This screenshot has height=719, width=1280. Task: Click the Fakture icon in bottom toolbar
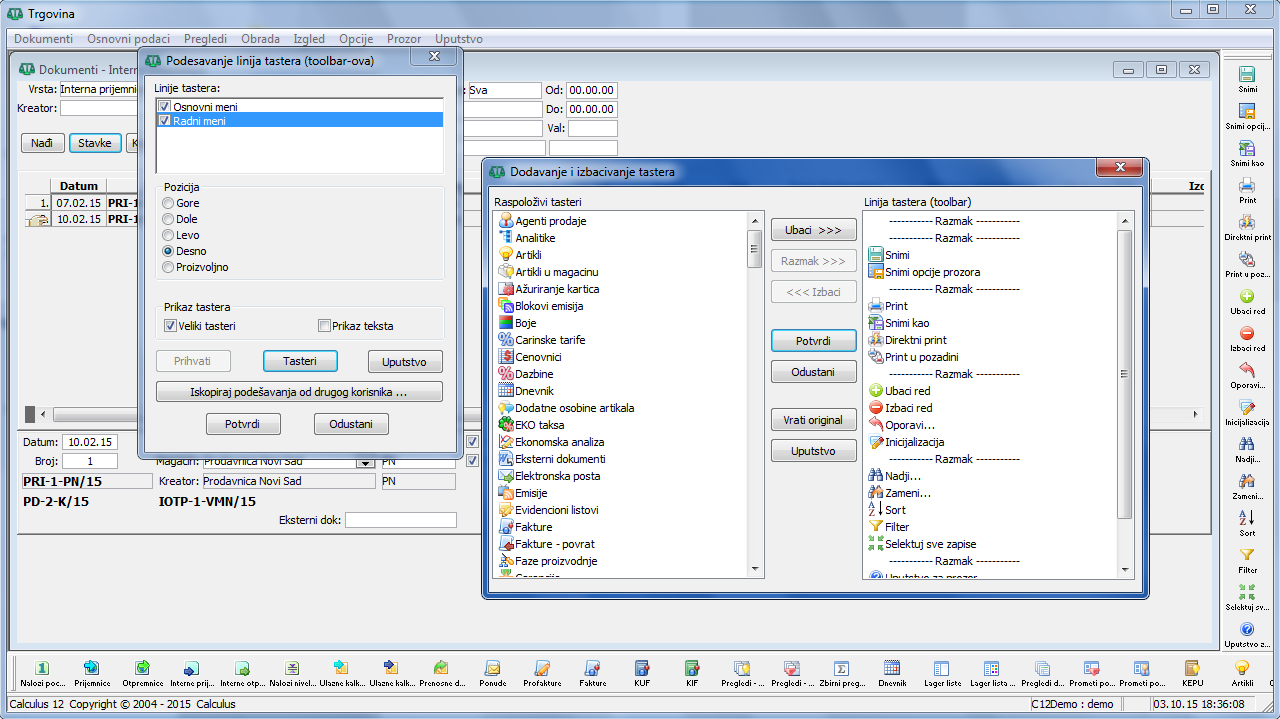(x=592, y=668)
